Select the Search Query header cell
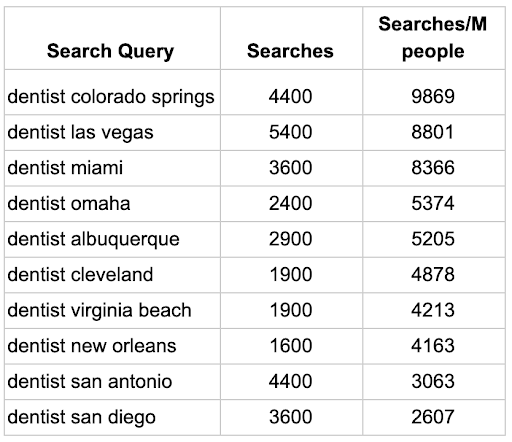This screenshot has width=512, height=442. 112,38
